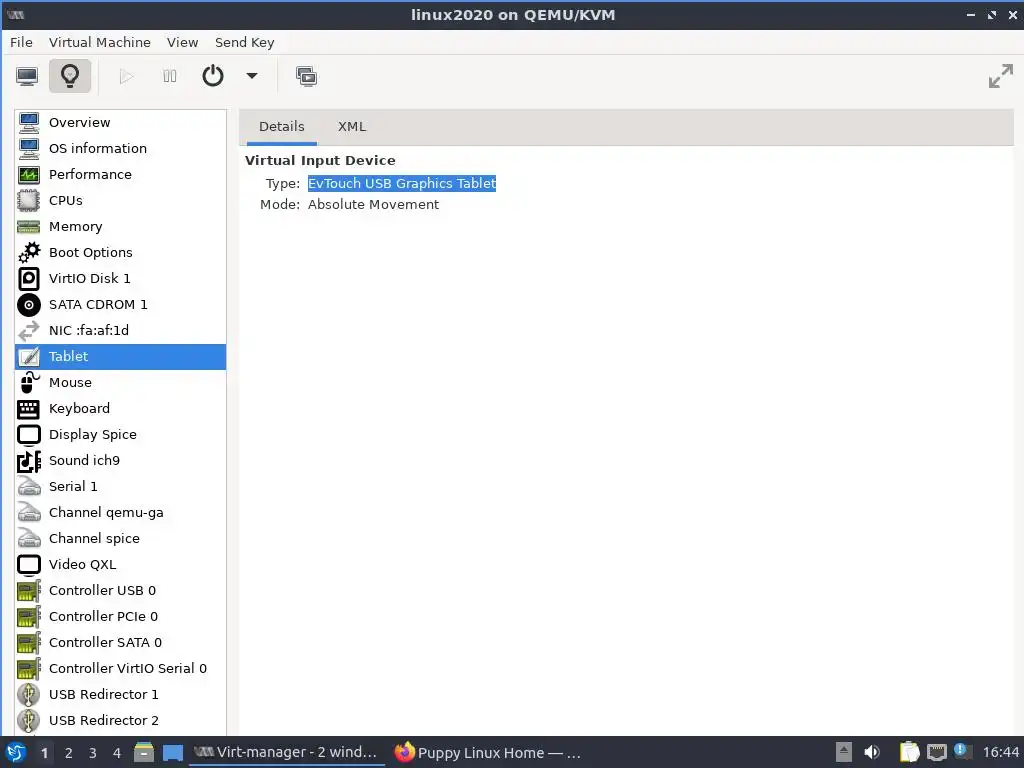Select the CPUs hardware entry
The width and height of the screenshot is (1024, 768).
click(x=121, y=200)
